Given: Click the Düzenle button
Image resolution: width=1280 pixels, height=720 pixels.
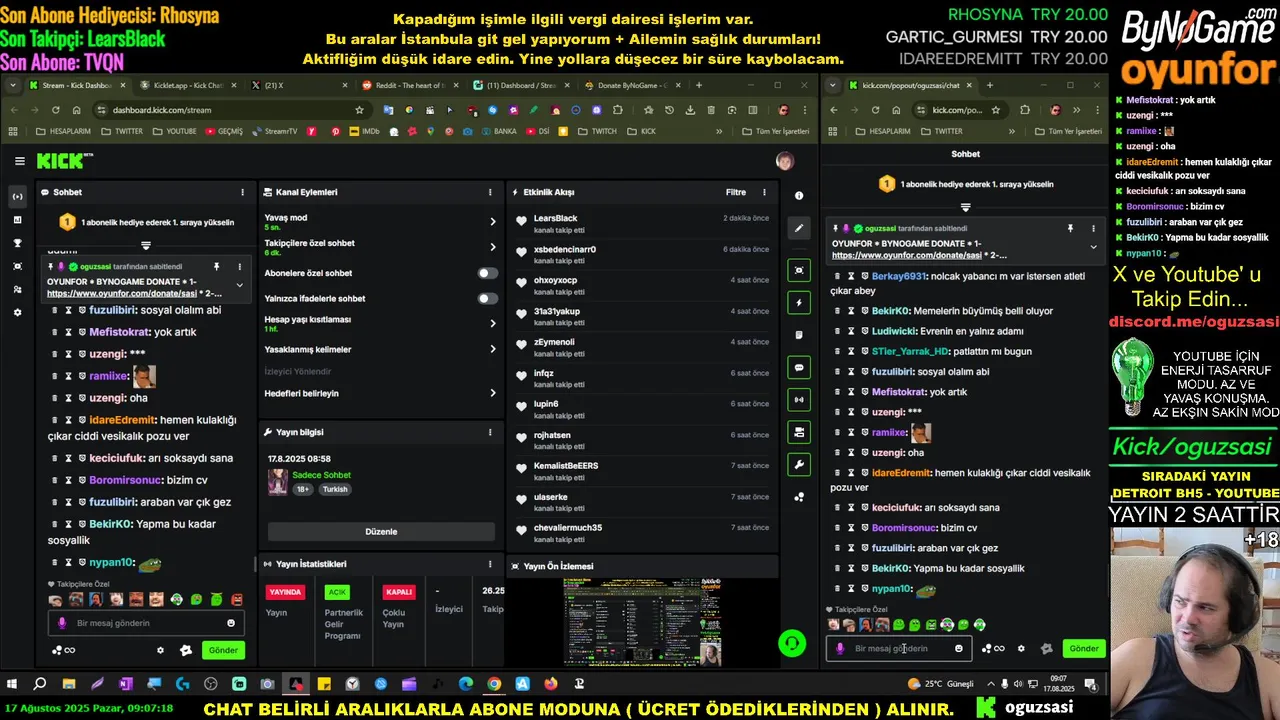Looking at the screenshot, I should (x=380, y=531).
